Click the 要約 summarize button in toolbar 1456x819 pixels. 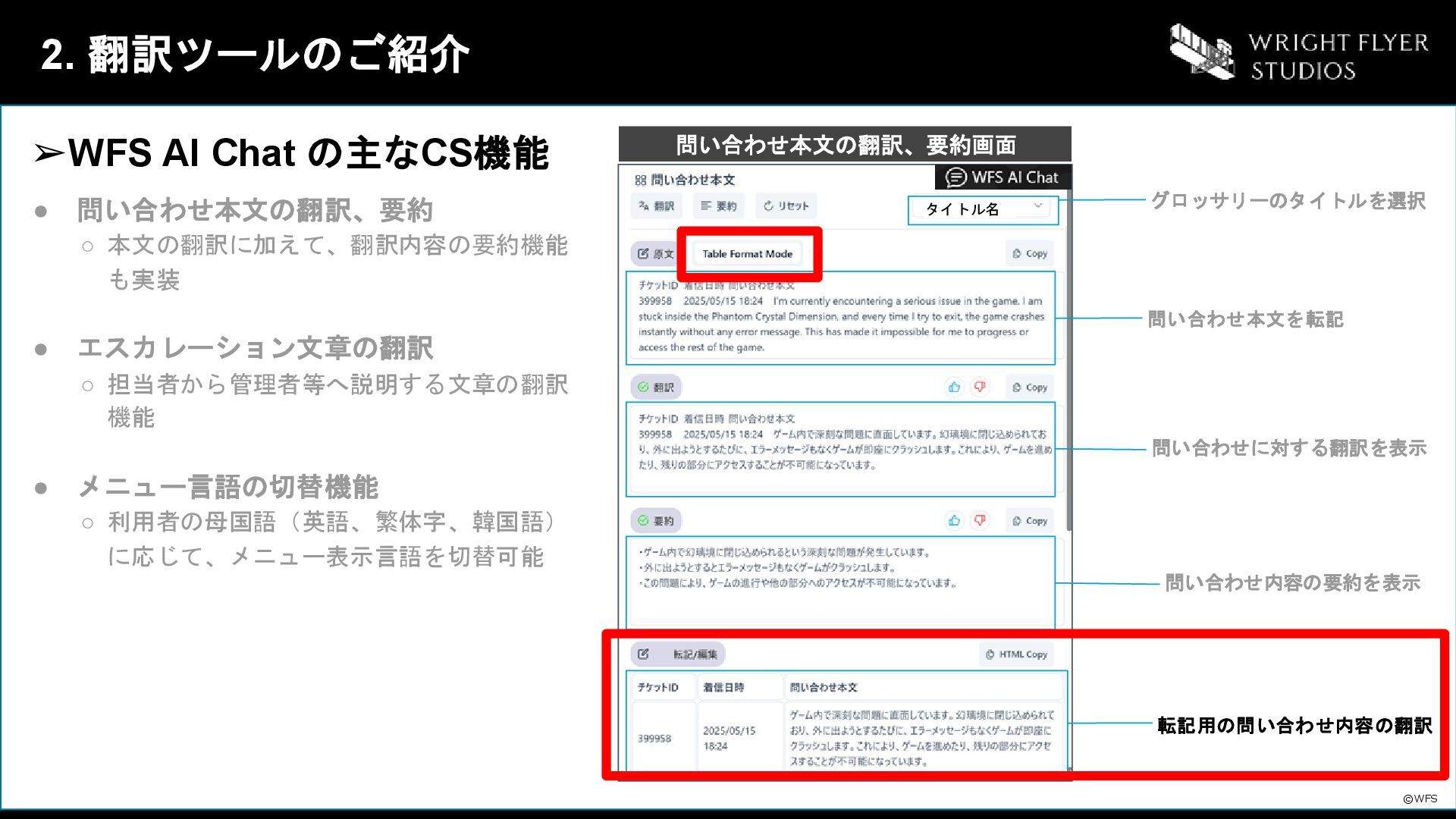pos(719,206)
